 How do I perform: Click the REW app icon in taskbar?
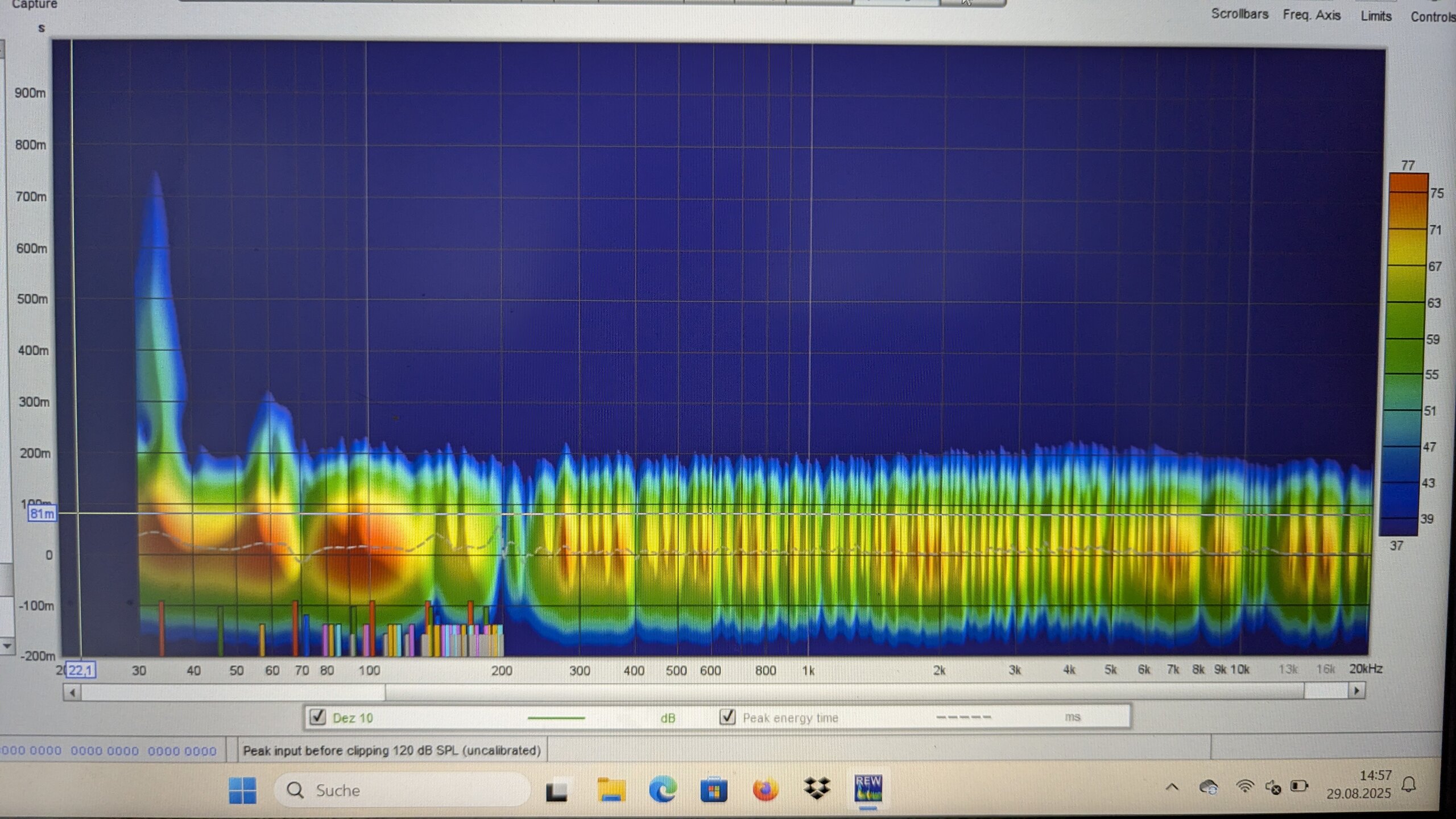click(x=868, y=789)
